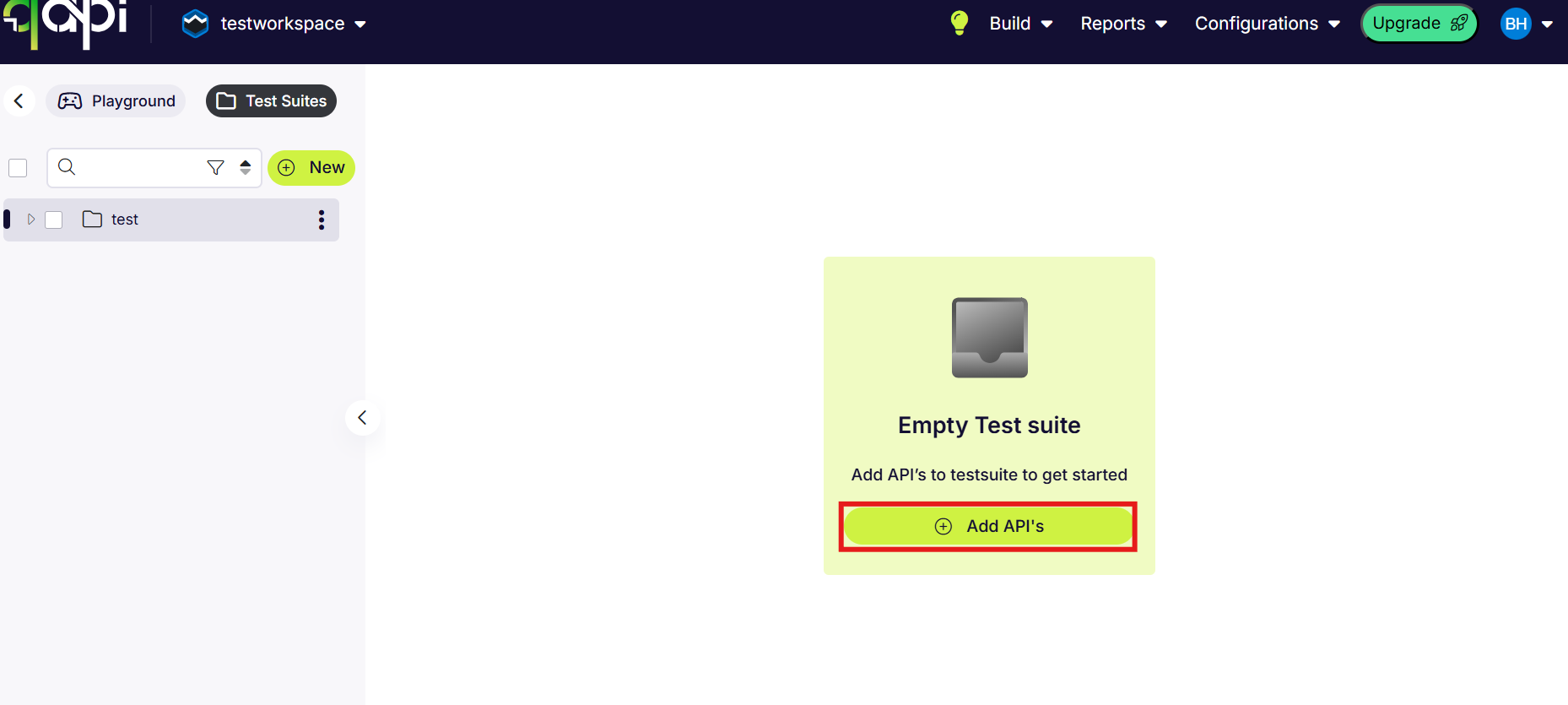Check the test suite checkbox

tap(54, 220)
